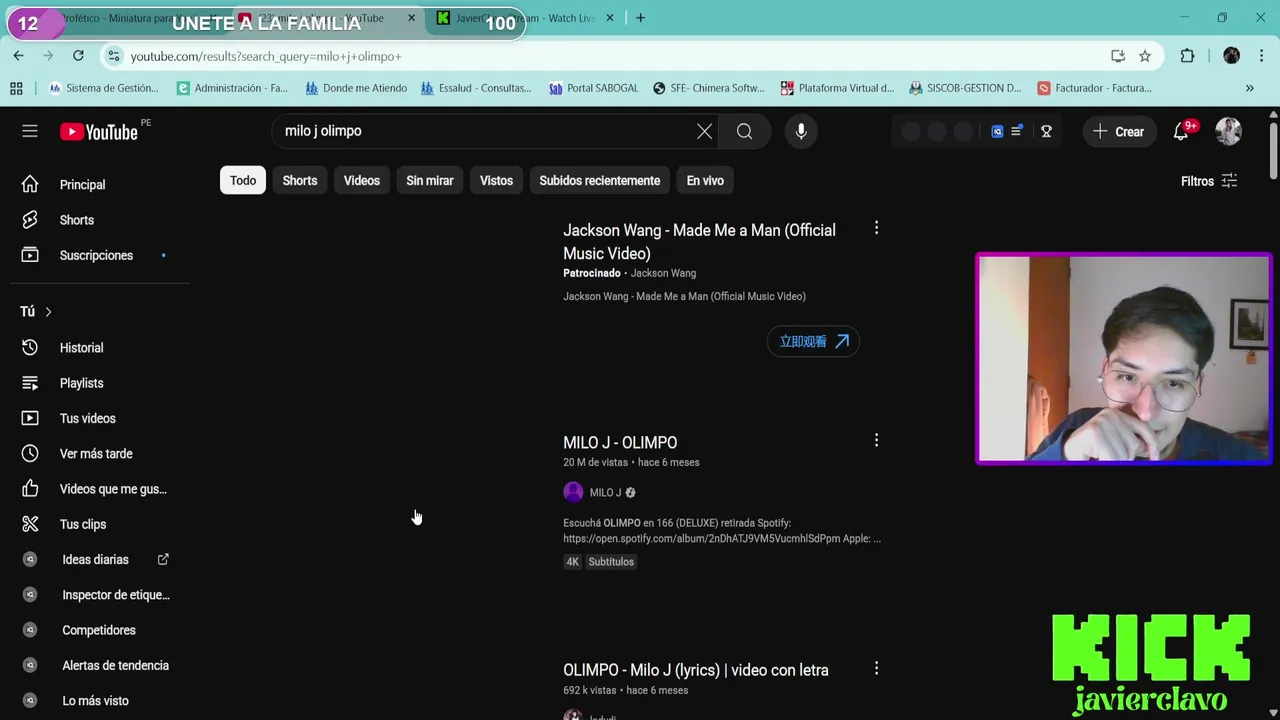
Task: Close the JavierClavo Kick stream tab
Action: (x=609, y=18)
